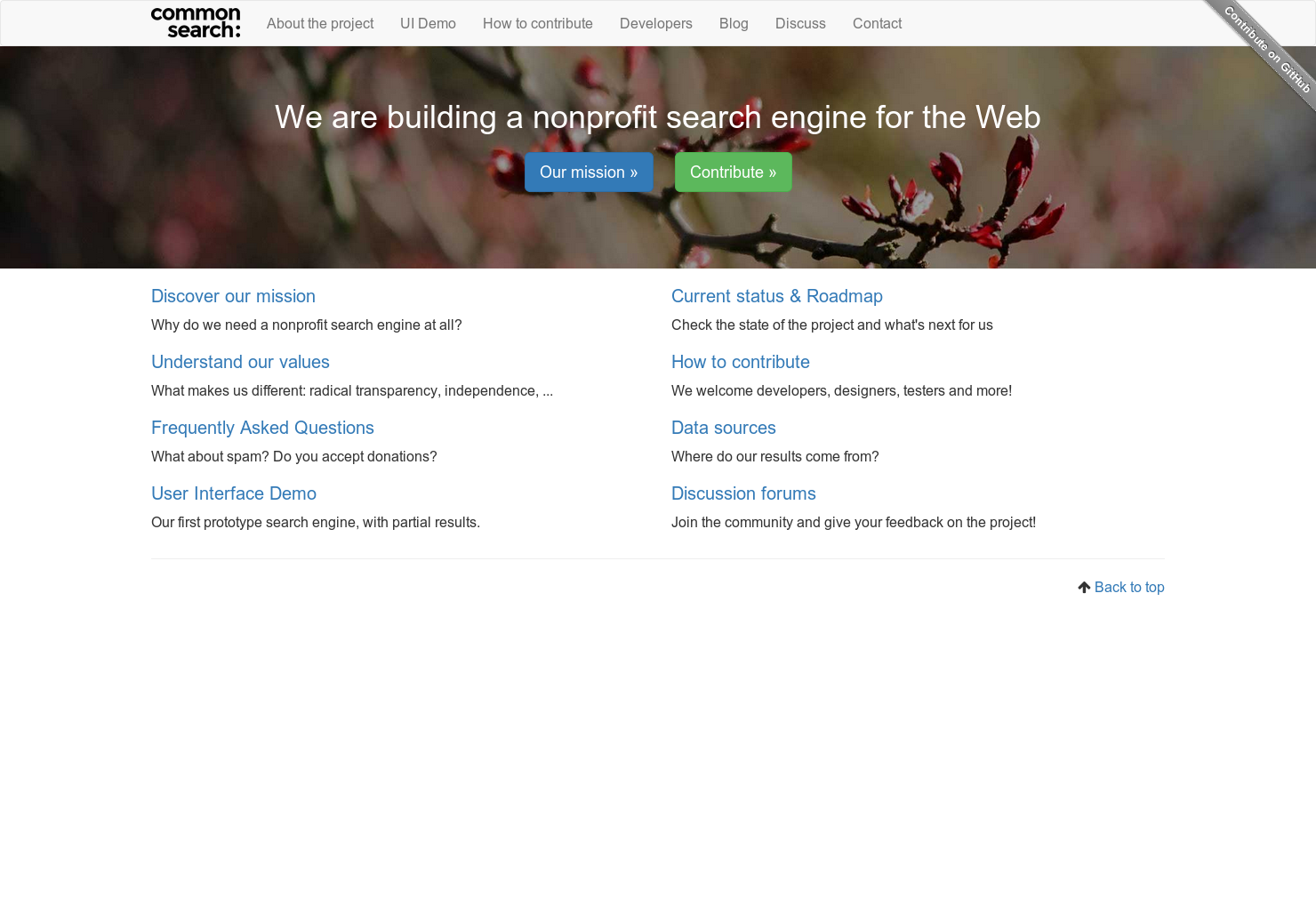Screen dimensions: 1316x922
Task: Select How to contribute in the navbar
Action: coord(537,23)
